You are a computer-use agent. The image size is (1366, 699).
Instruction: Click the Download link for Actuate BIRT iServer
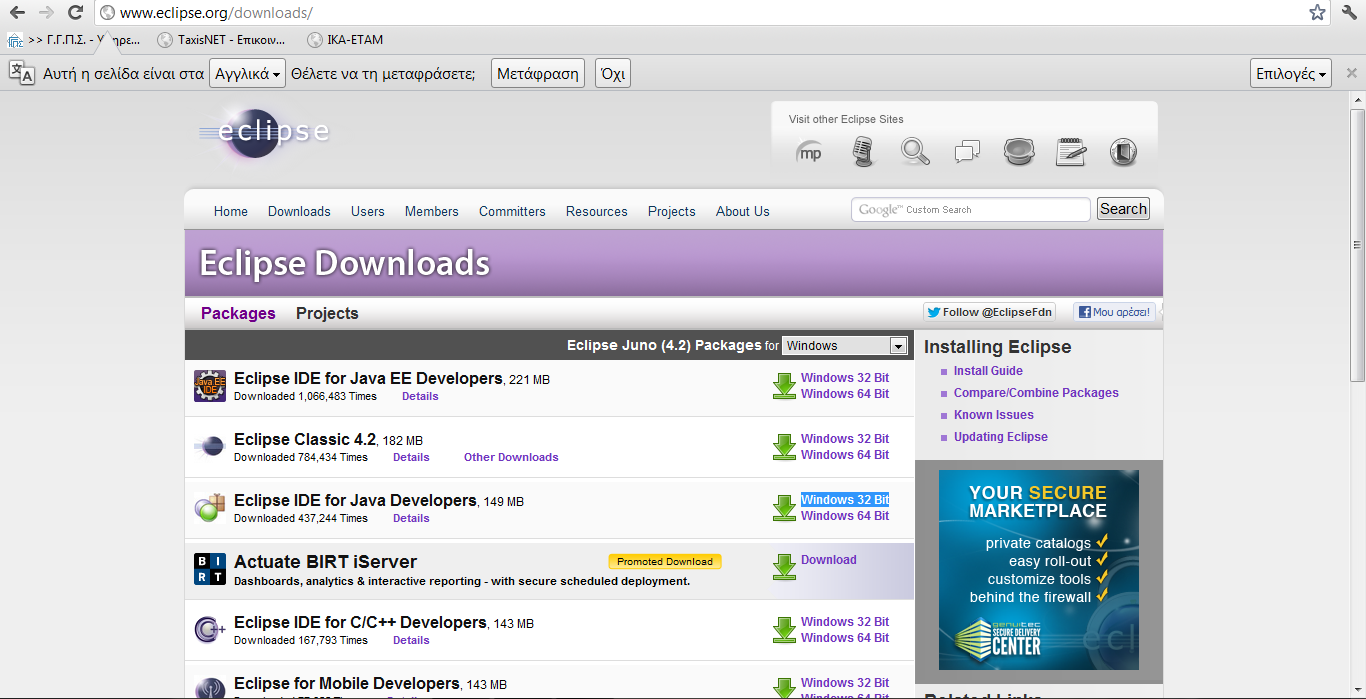pyautogui.click(x=829, y=560)
